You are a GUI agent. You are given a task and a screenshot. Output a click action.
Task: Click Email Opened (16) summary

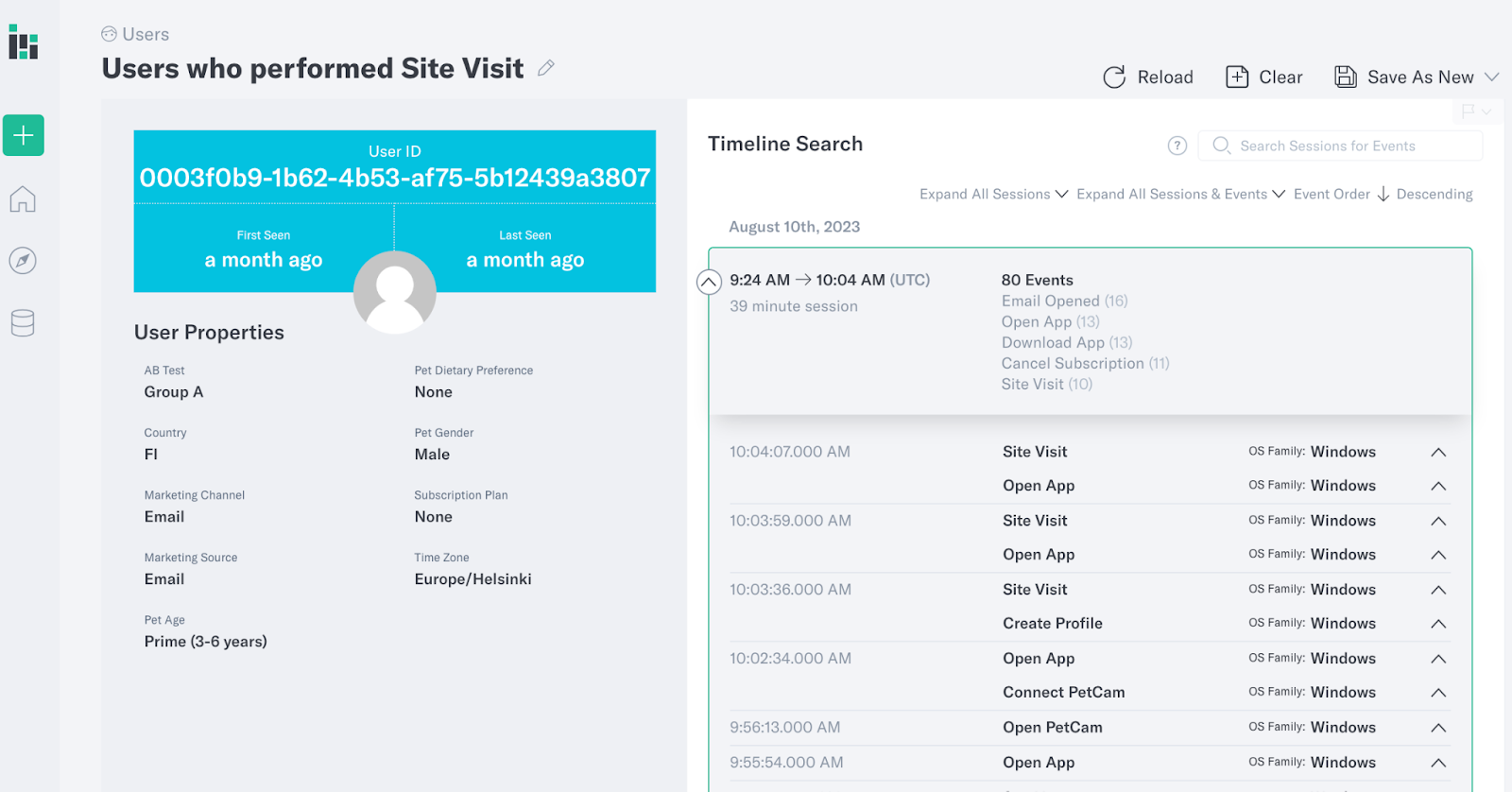coord(1065,301)
